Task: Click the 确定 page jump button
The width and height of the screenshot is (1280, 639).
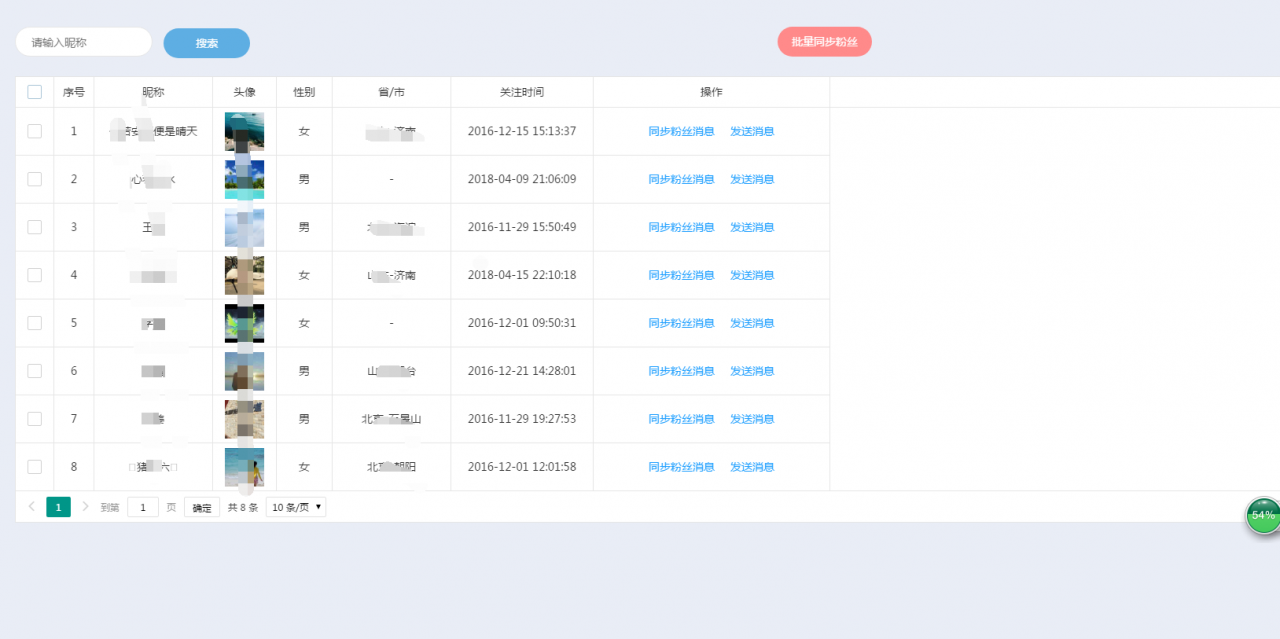Action: click(x=201, y=507)
